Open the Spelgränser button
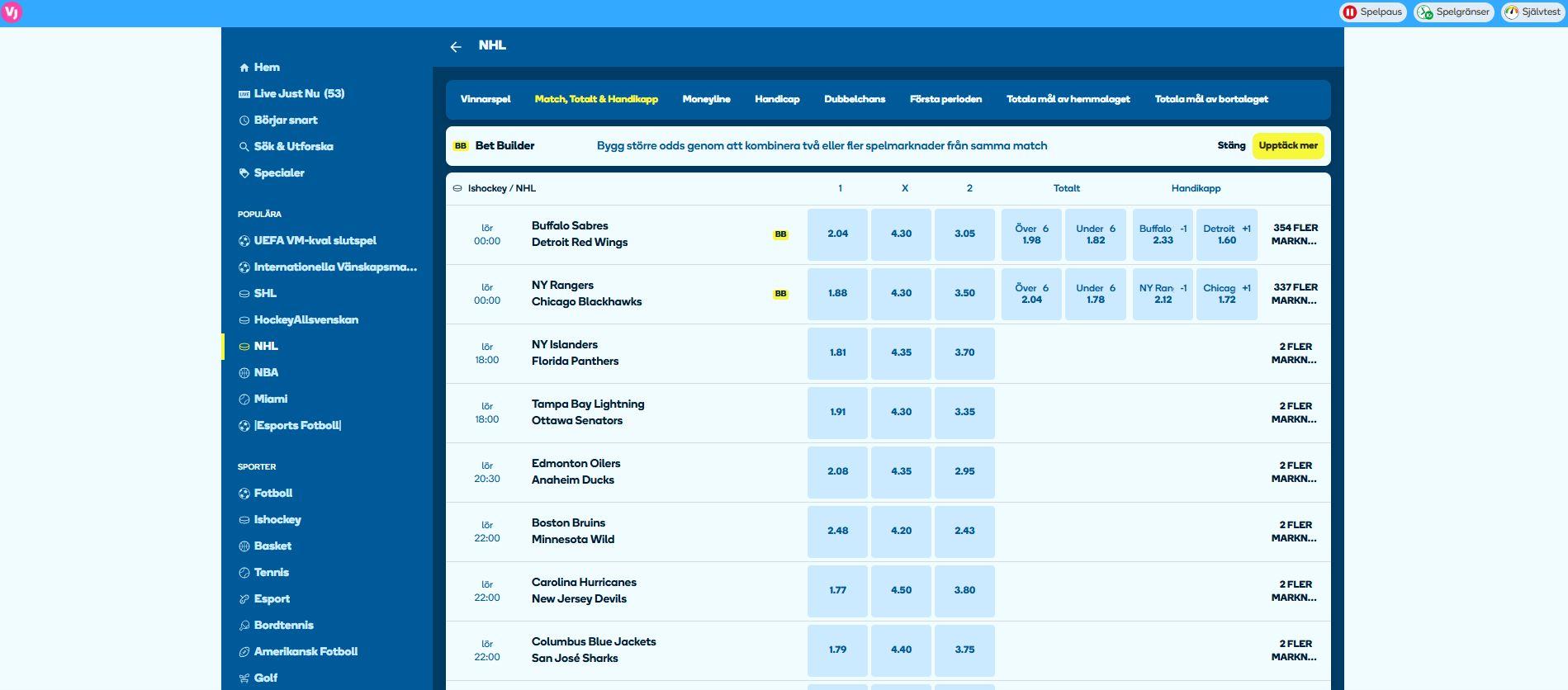 click(1453, 12)
